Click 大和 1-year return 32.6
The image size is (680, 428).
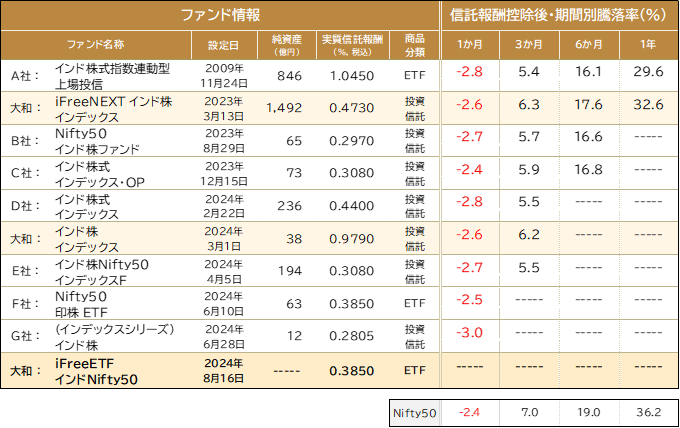648,105
